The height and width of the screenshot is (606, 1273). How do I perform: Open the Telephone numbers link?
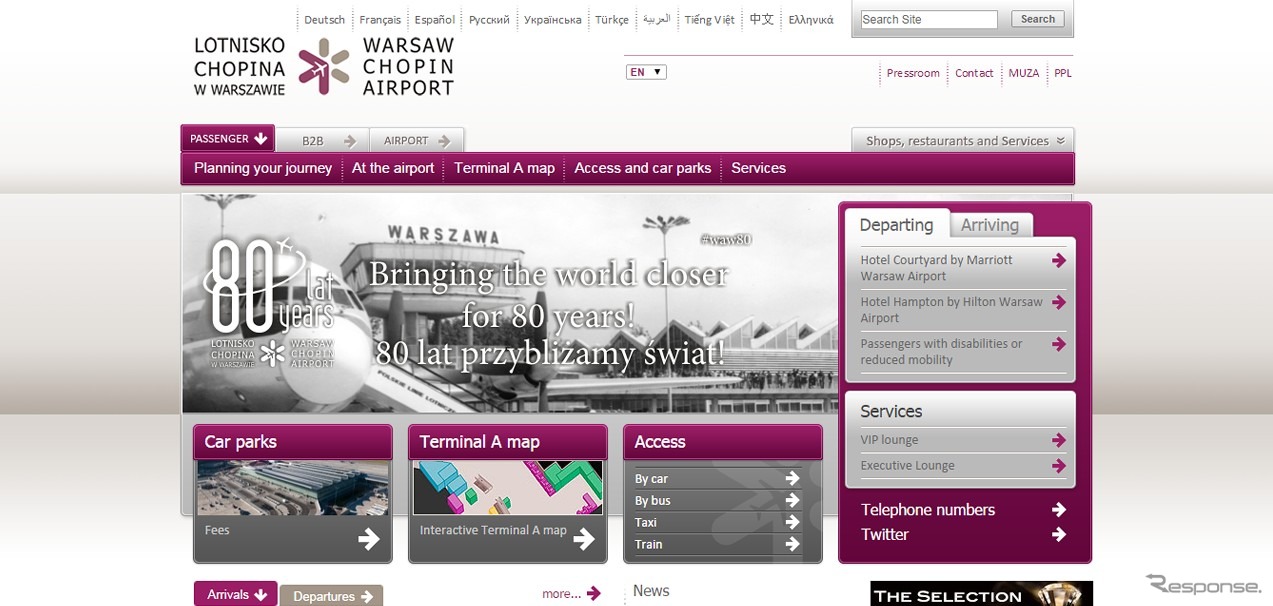click(928, 510)
